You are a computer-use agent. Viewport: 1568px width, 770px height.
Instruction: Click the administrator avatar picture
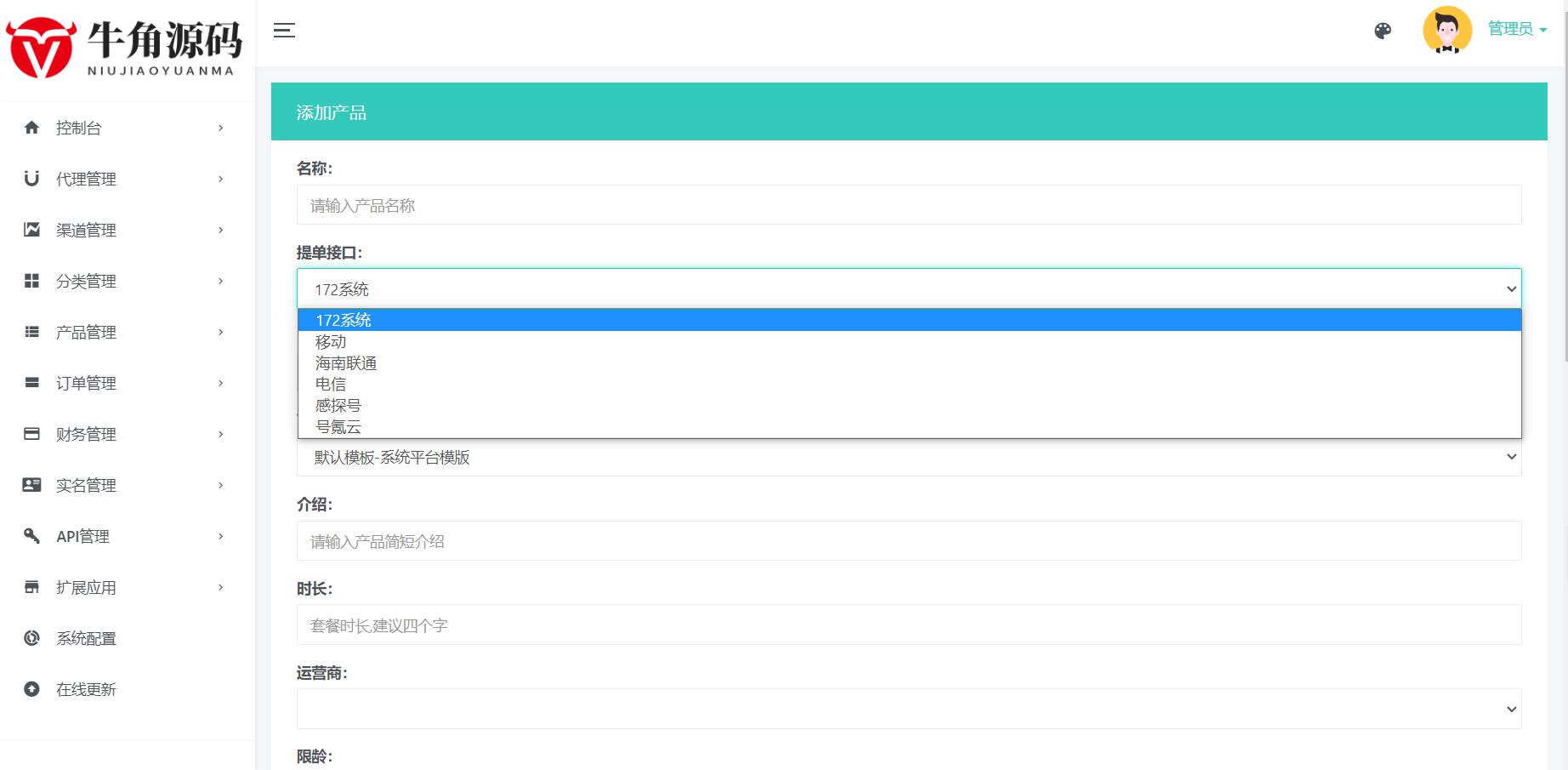pyautogui.click(x=1447, y=30)
